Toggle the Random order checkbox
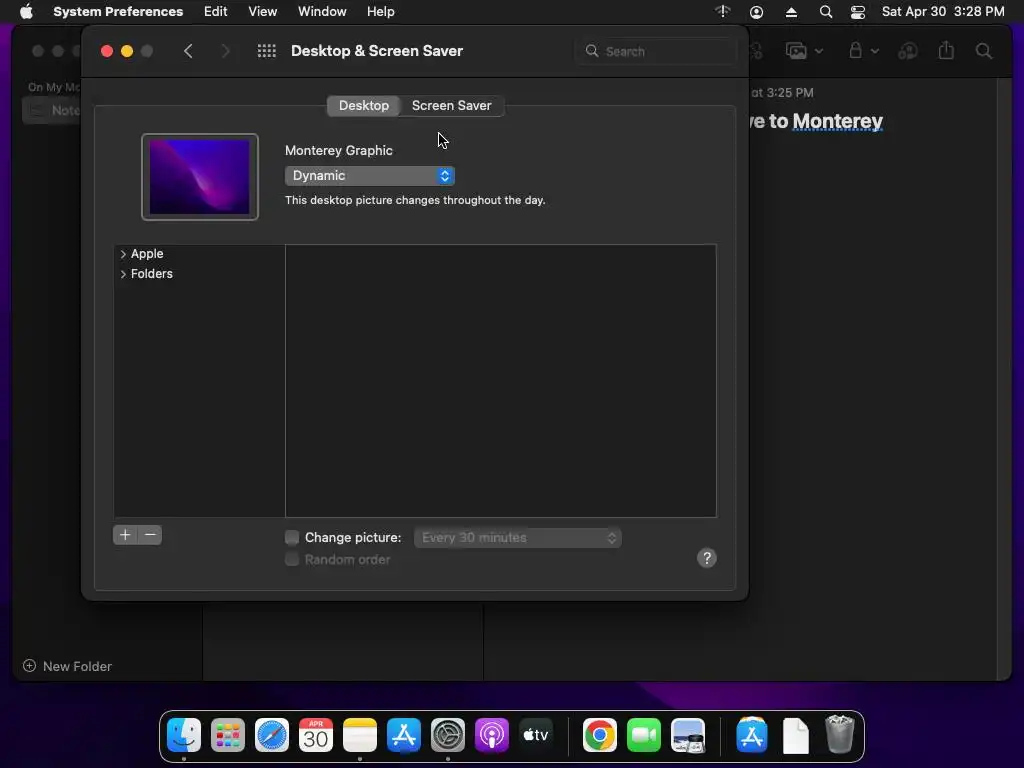This screenshot has height=768, width=1024. (x=292, y=560)
